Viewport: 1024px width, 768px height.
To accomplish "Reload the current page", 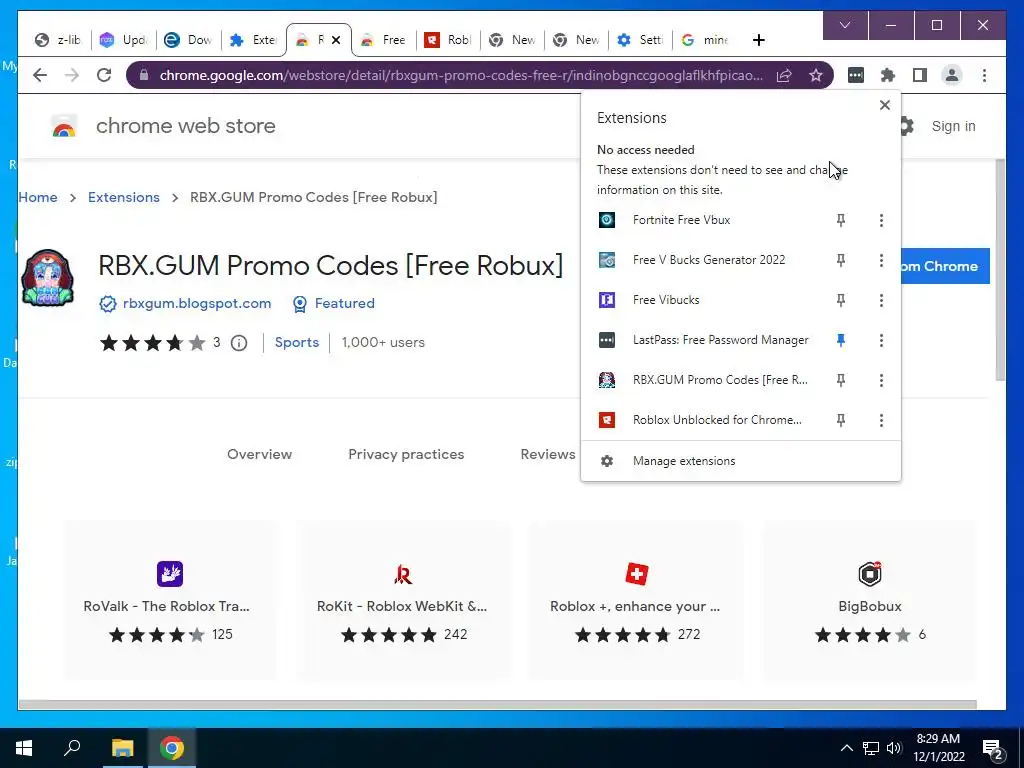I will 104,75.
